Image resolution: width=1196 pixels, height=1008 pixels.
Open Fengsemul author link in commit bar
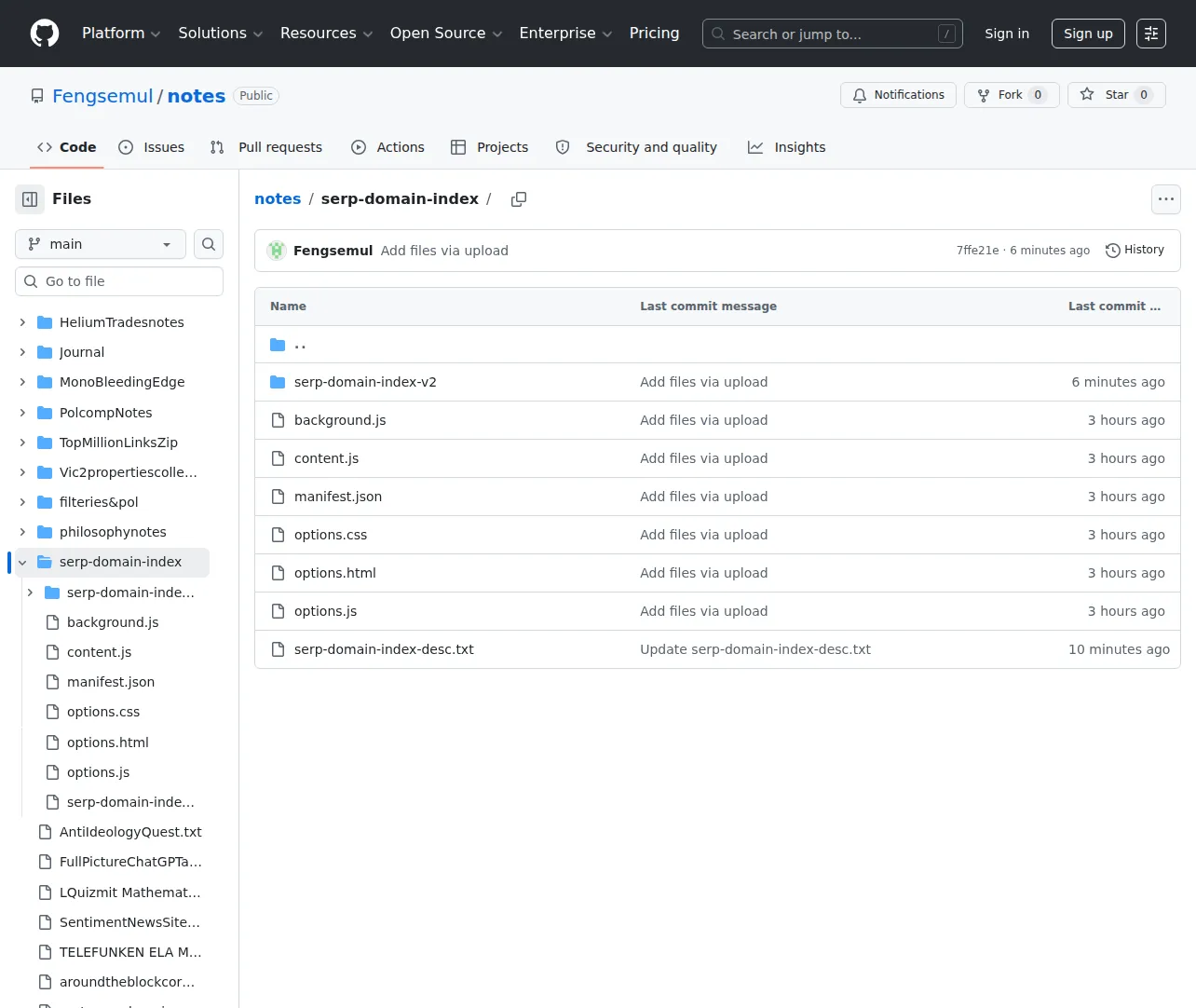[x=333, y=251]
